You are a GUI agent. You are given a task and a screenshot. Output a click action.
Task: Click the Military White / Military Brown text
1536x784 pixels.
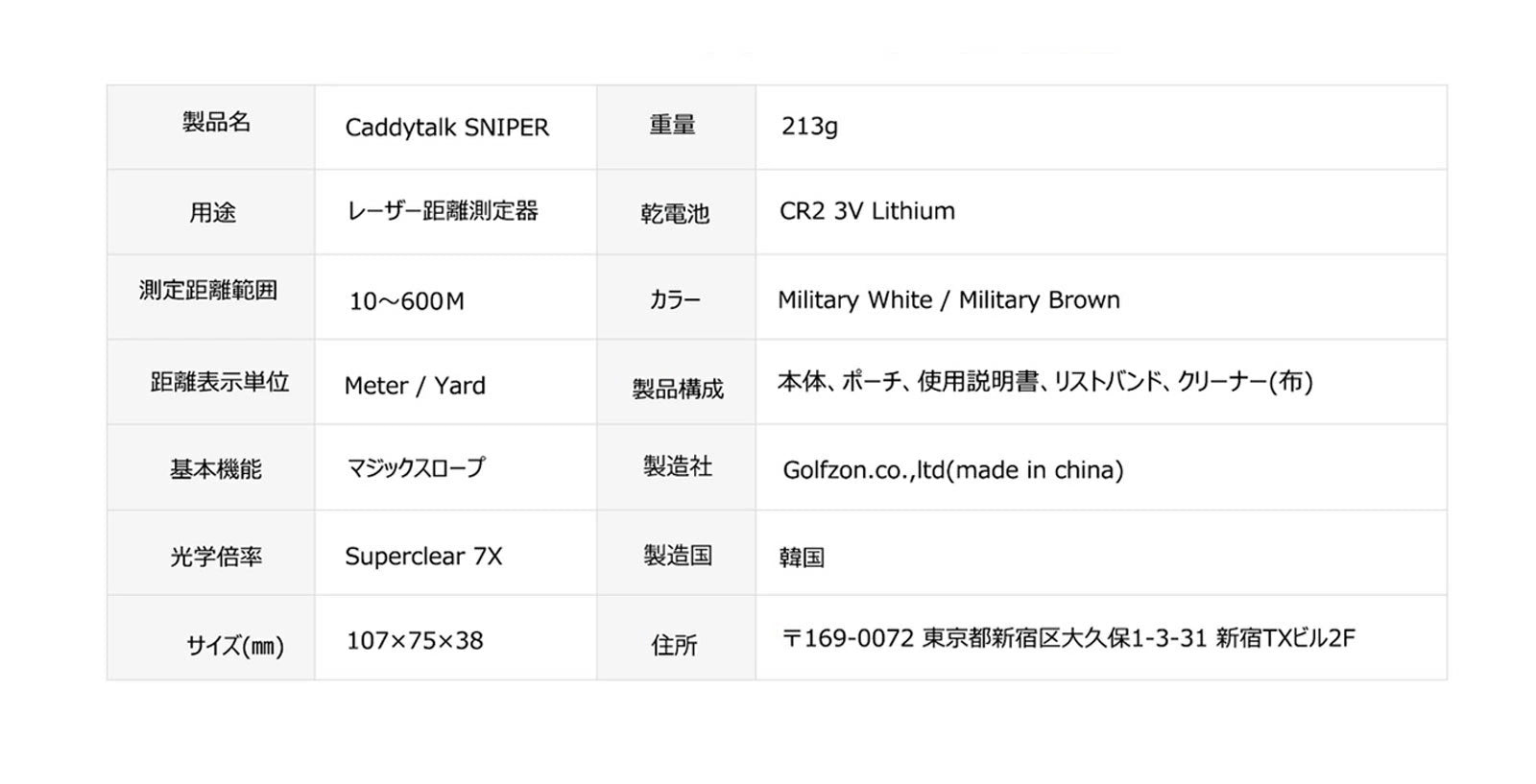click(948, 300)
